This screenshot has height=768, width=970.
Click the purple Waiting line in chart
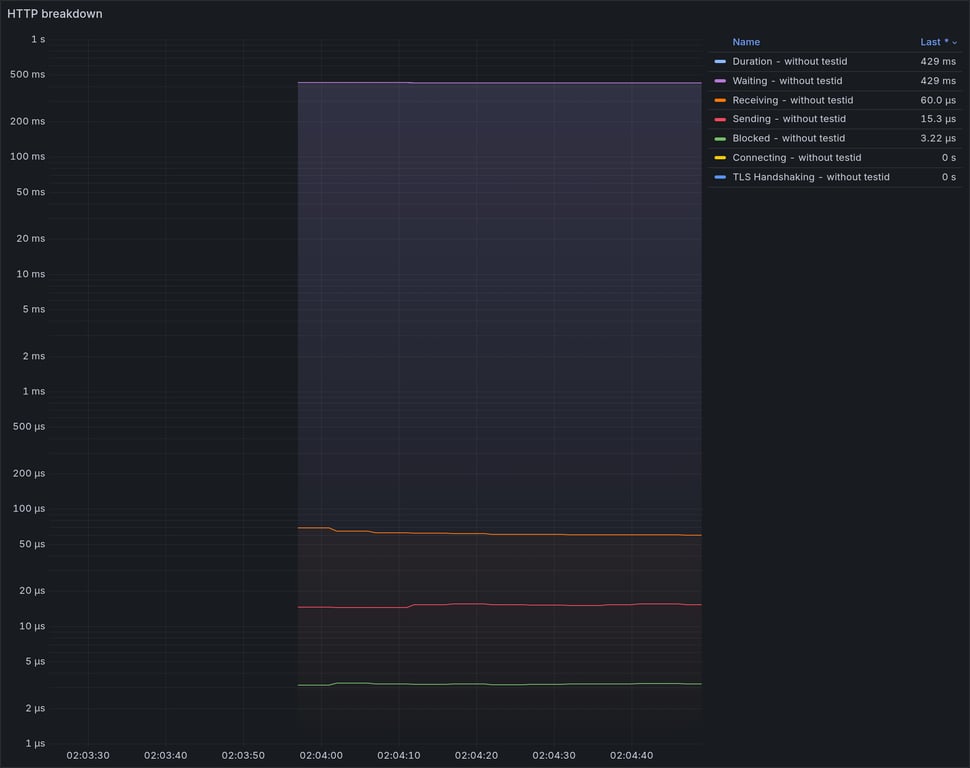coord(499,83)
